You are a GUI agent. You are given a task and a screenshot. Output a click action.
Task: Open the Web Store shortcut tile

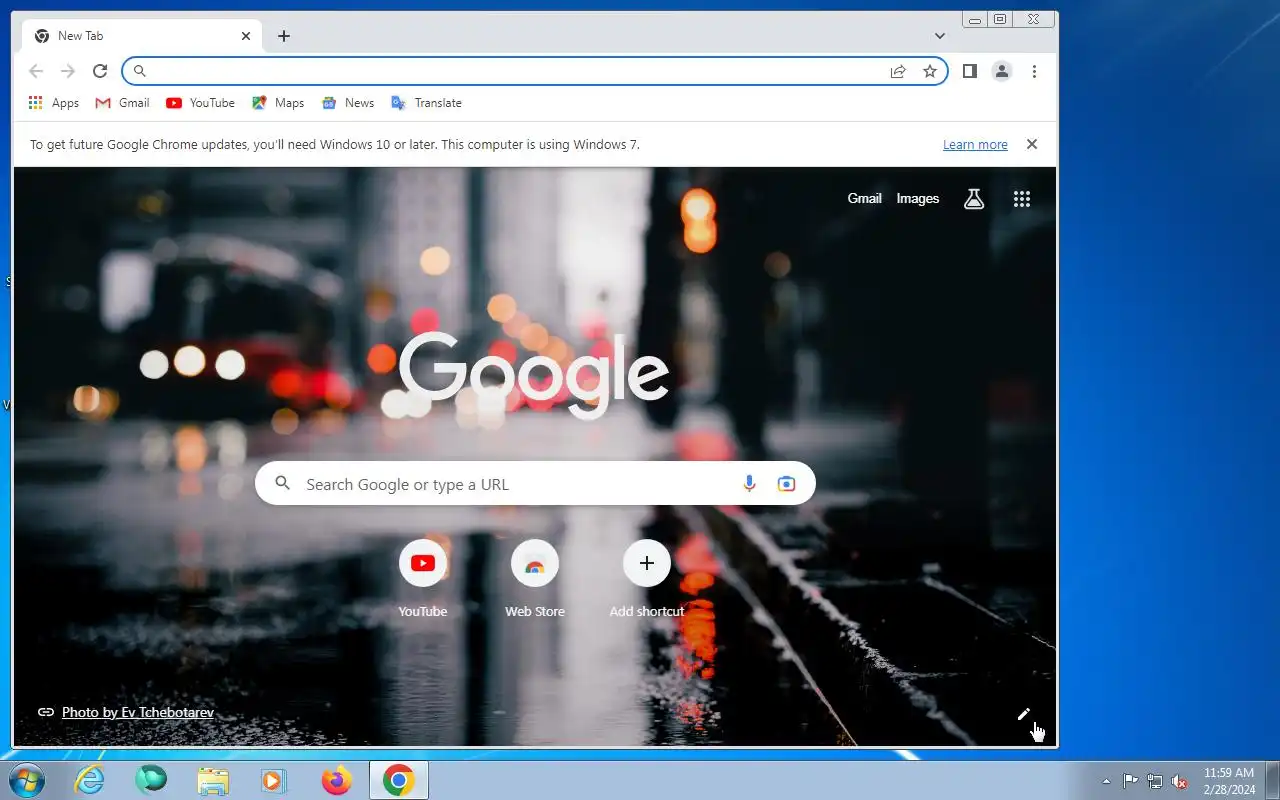click(x=535, y=580)
